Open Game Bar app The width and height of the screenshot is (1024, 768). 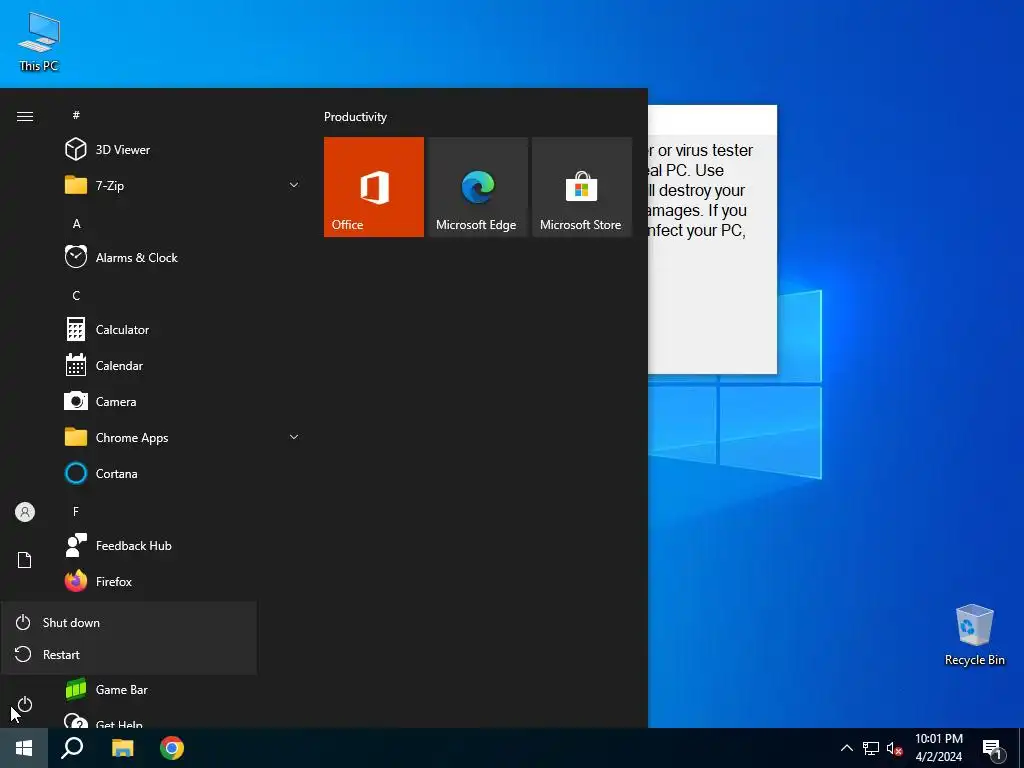point(182,690)
